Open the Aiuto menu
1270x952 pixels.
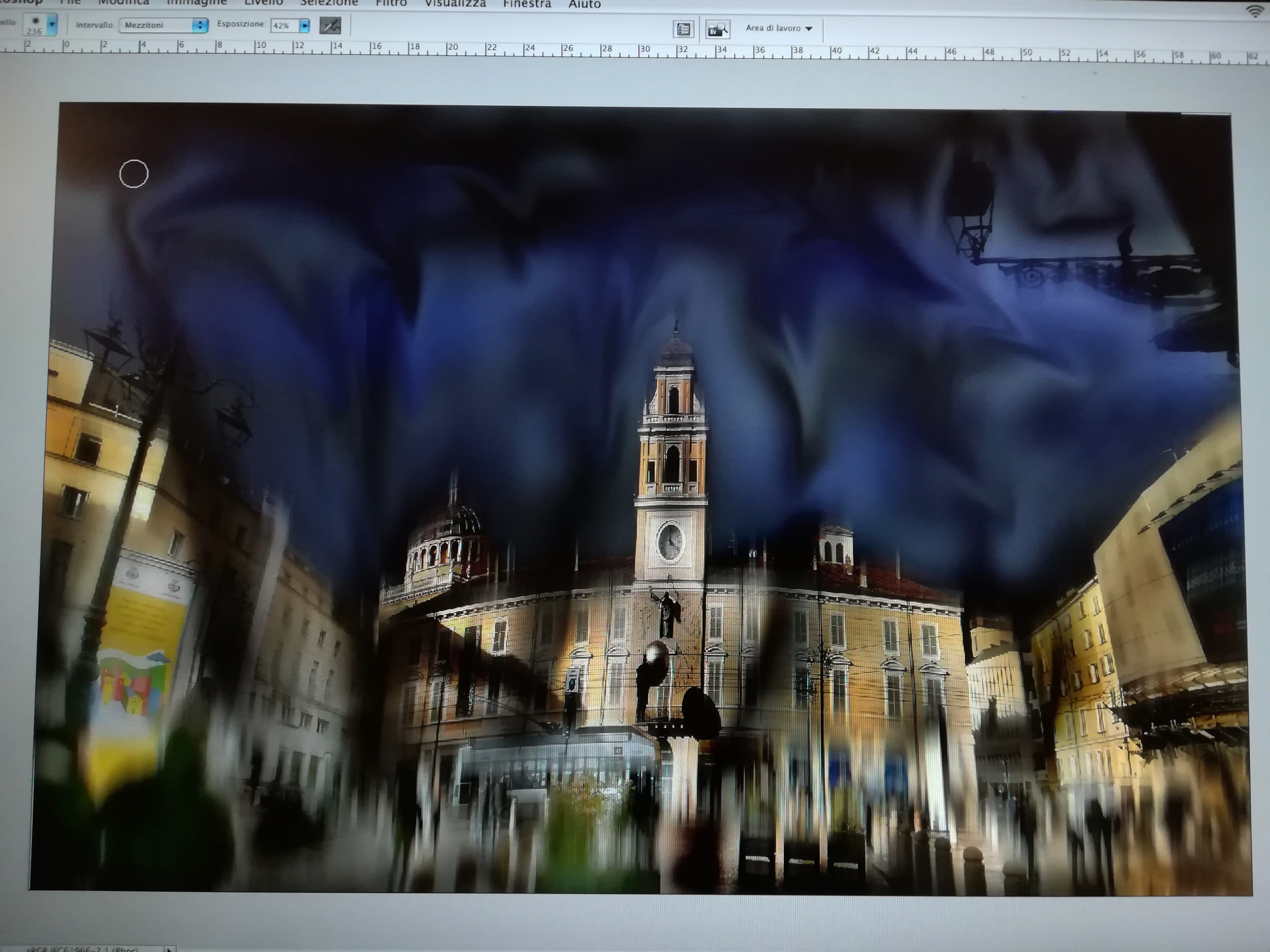[585, 5]
